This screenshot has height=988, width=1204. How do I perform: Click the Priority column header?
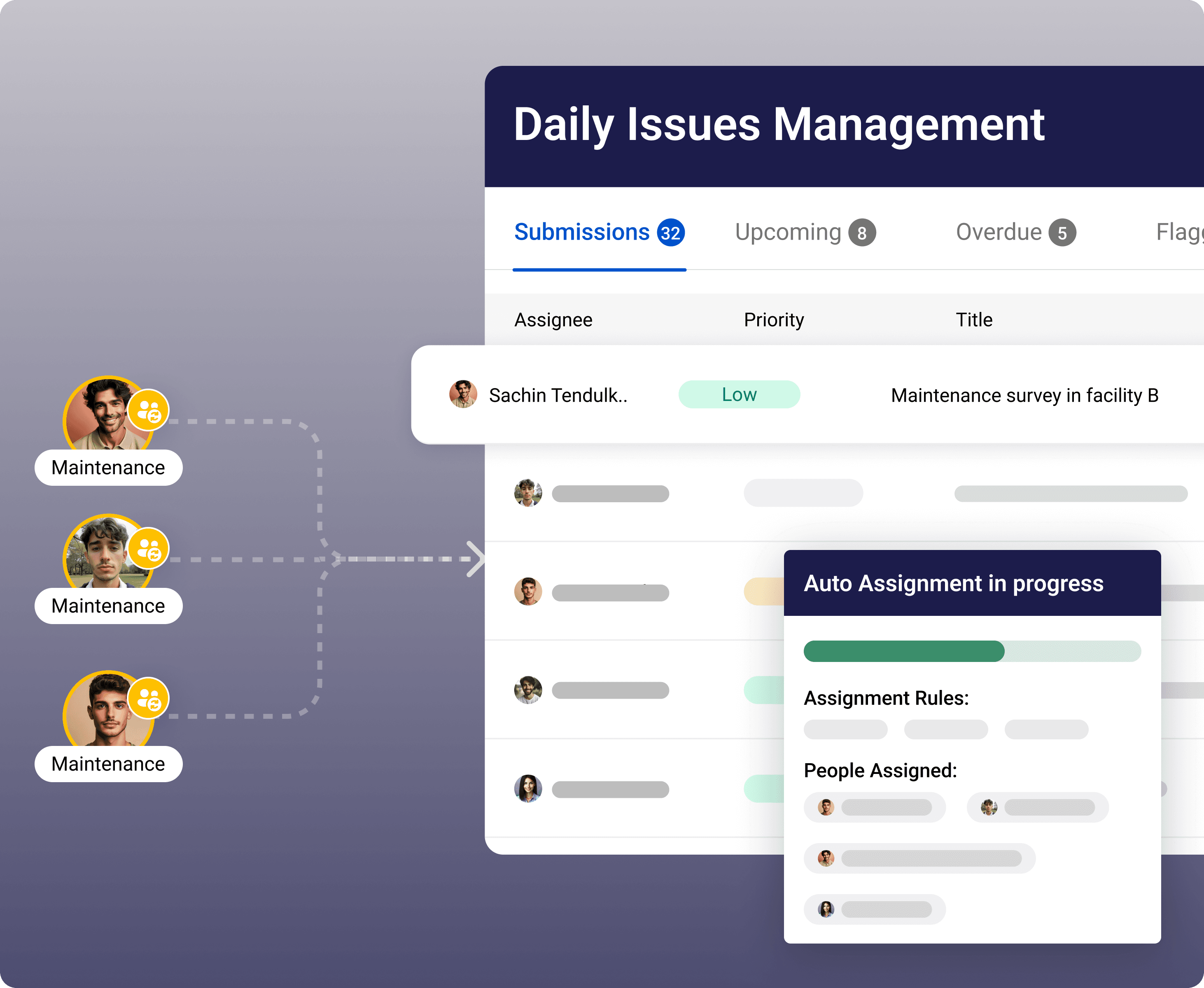coord(774,320)
